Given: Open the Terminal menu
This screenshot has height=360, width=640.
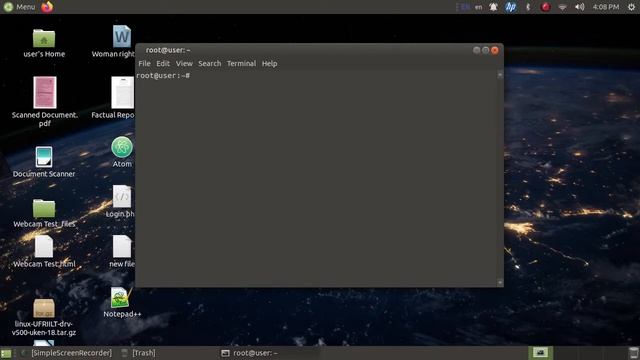Looking at the screenshot, I should [241, 64].
